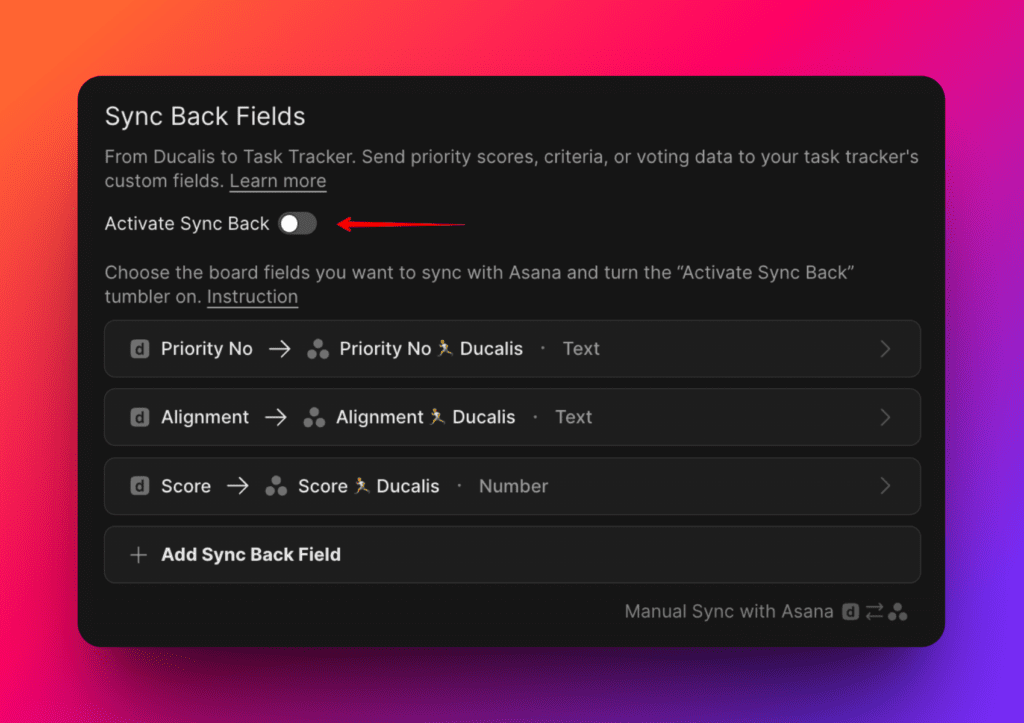Click the sync arrows icon near Manual Sync
This screenshot has width=1024, height=723.
(872, 611)
